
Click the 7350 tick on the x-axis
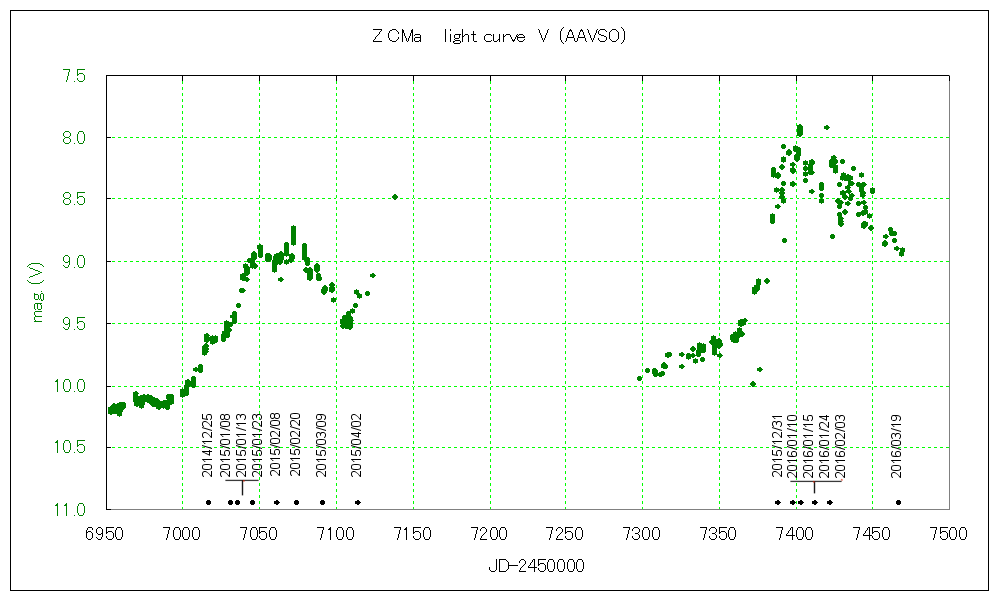(x=719, y=534)
